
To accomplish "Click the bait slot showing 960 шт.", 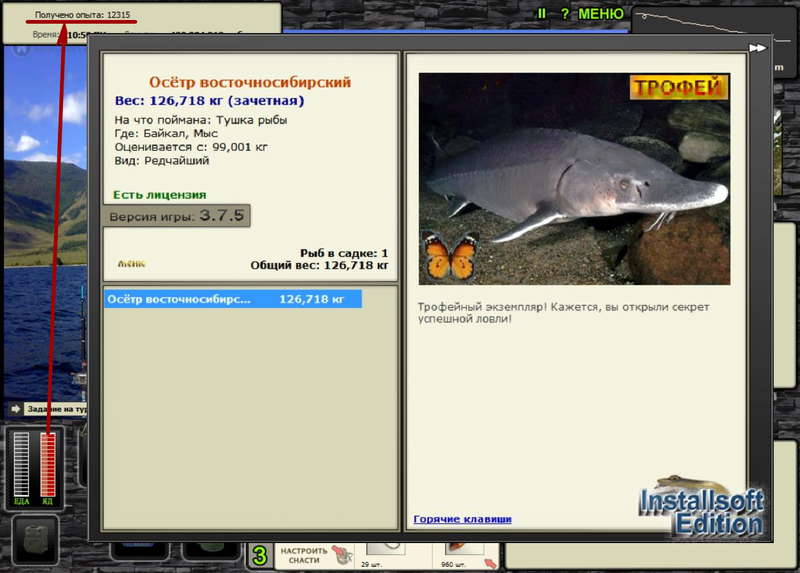I will tap(464, 556).
